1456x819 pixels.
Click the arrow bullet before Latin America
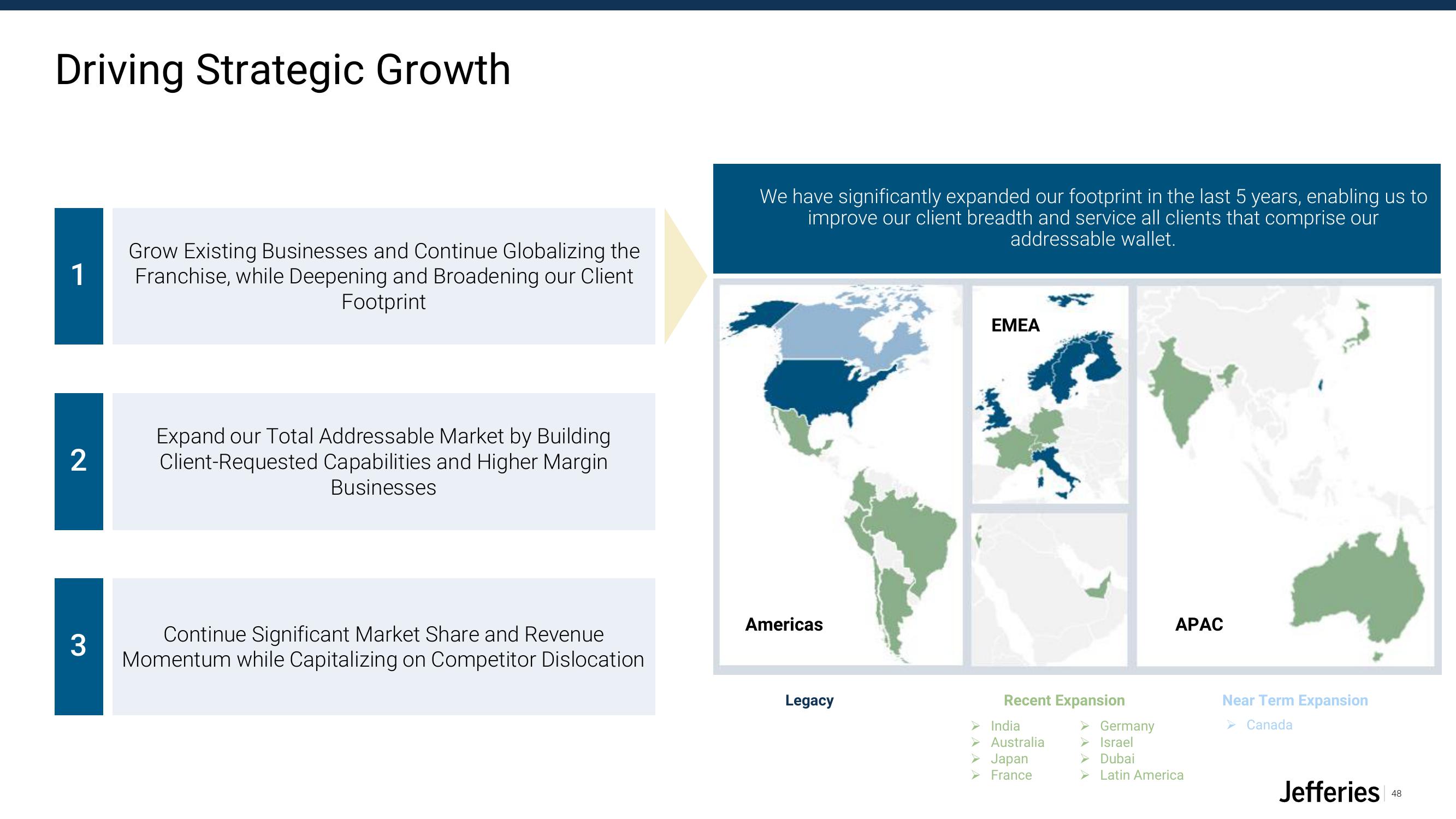1085,775
